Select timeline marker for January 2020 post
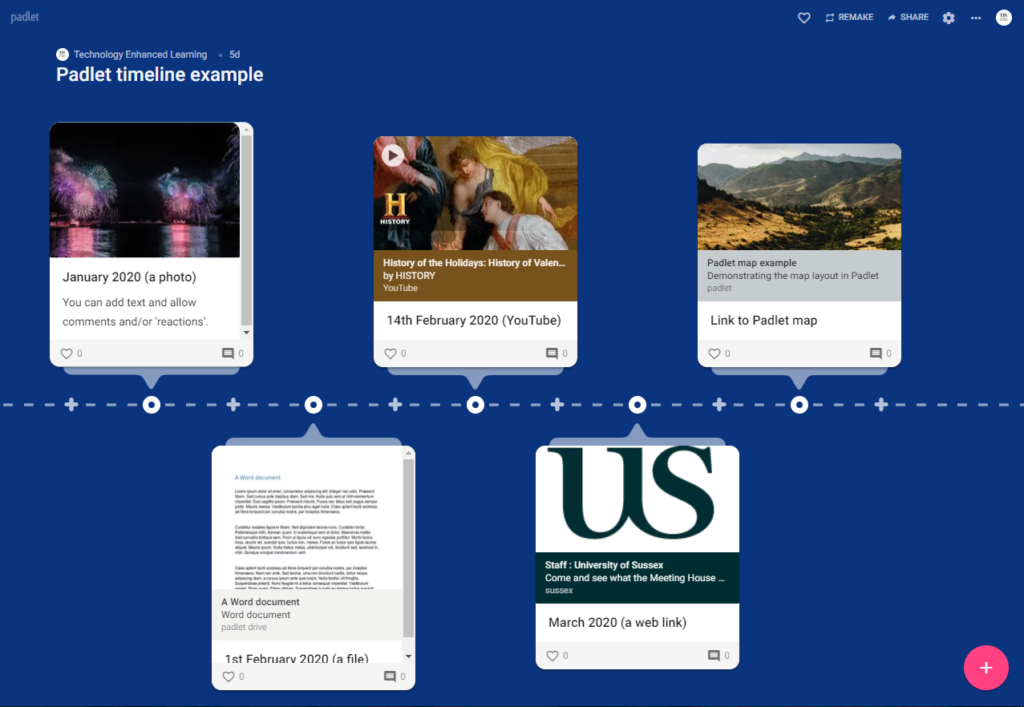1024x707 pixels. tap(152, 405)
